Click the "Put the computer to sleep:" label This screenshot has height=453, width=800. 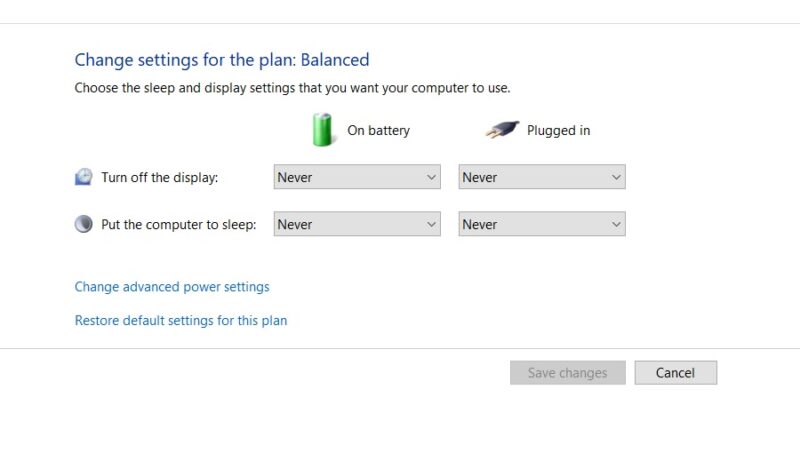pyautogui.click(x=179, y=224)
